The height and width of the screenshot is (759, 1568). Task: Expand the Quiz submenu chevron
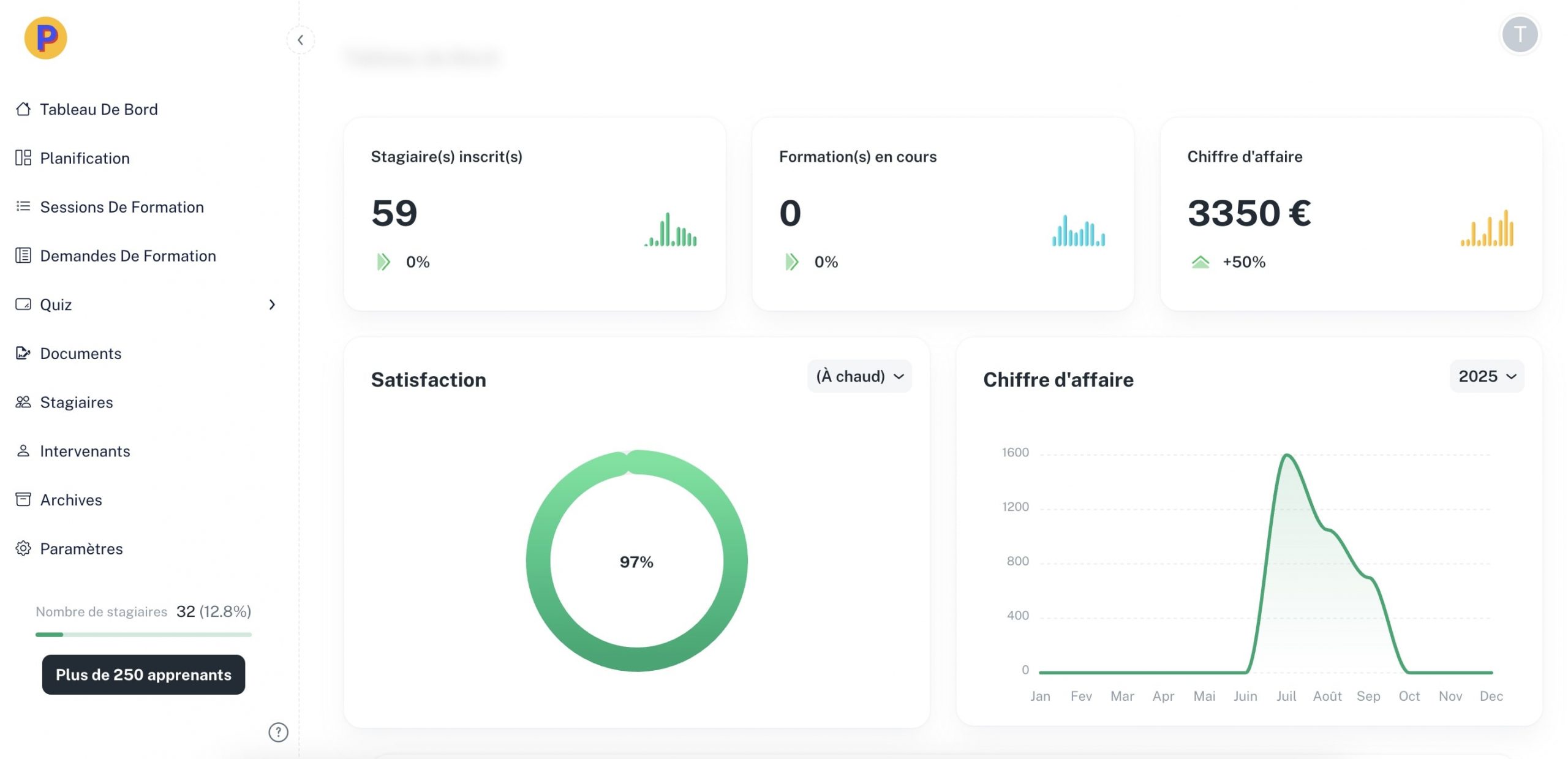272,304
